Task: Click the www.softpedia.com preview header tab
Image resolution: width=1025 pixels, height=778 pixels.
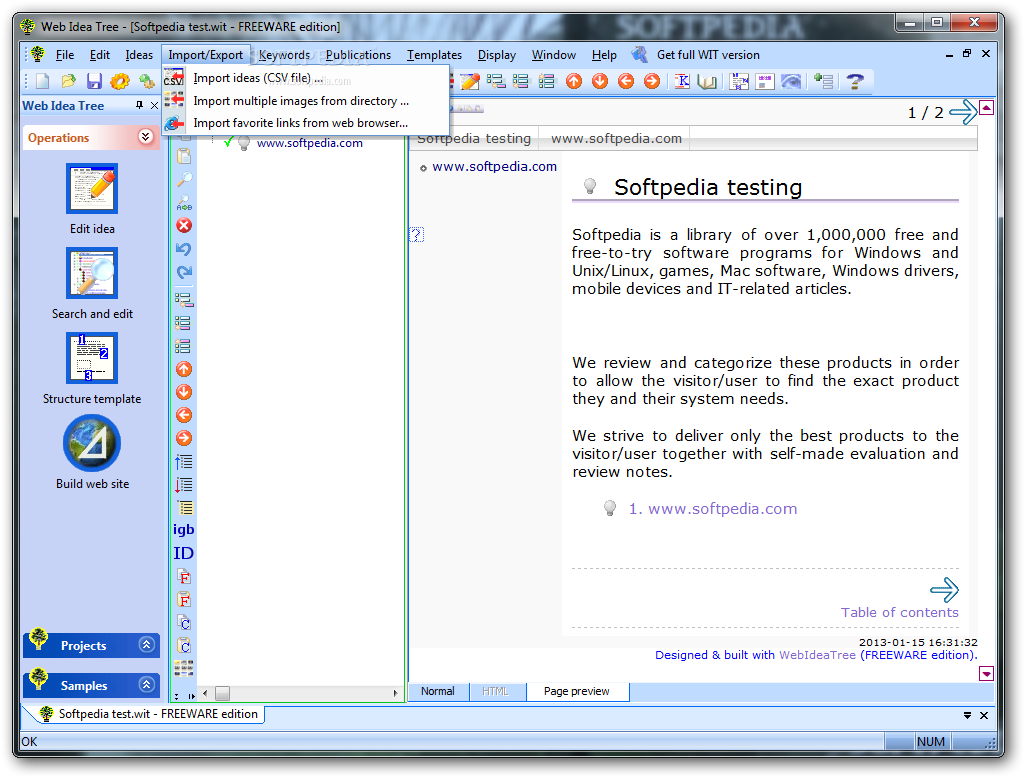Action: (616, 139)
